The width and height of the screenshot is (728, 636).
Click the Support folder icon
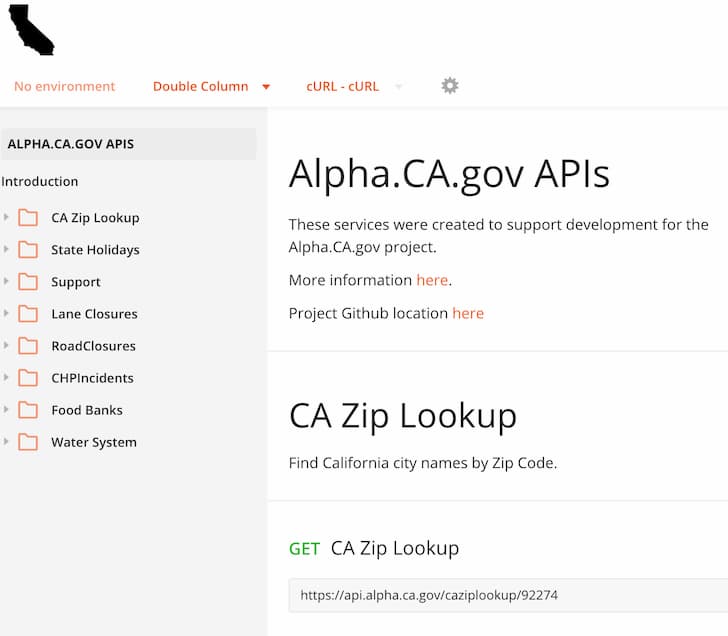pyautogui.click(x=28, y=281)
